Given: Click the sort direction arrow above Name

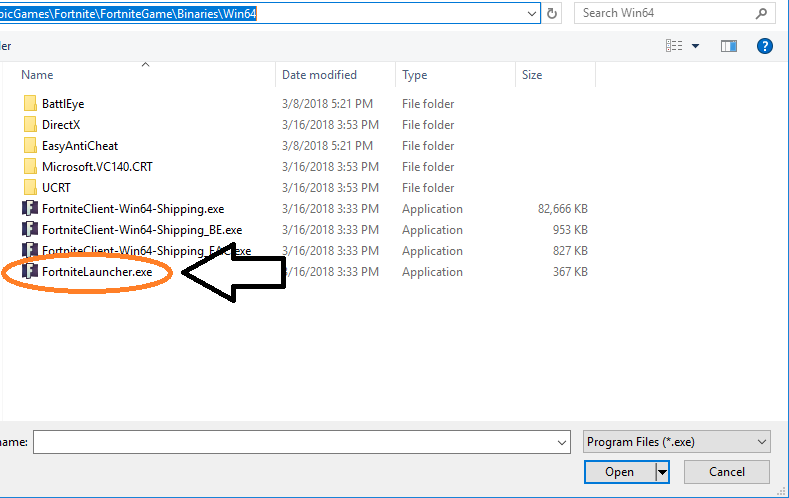Looking at the screenshot, I should coord(145,64).
